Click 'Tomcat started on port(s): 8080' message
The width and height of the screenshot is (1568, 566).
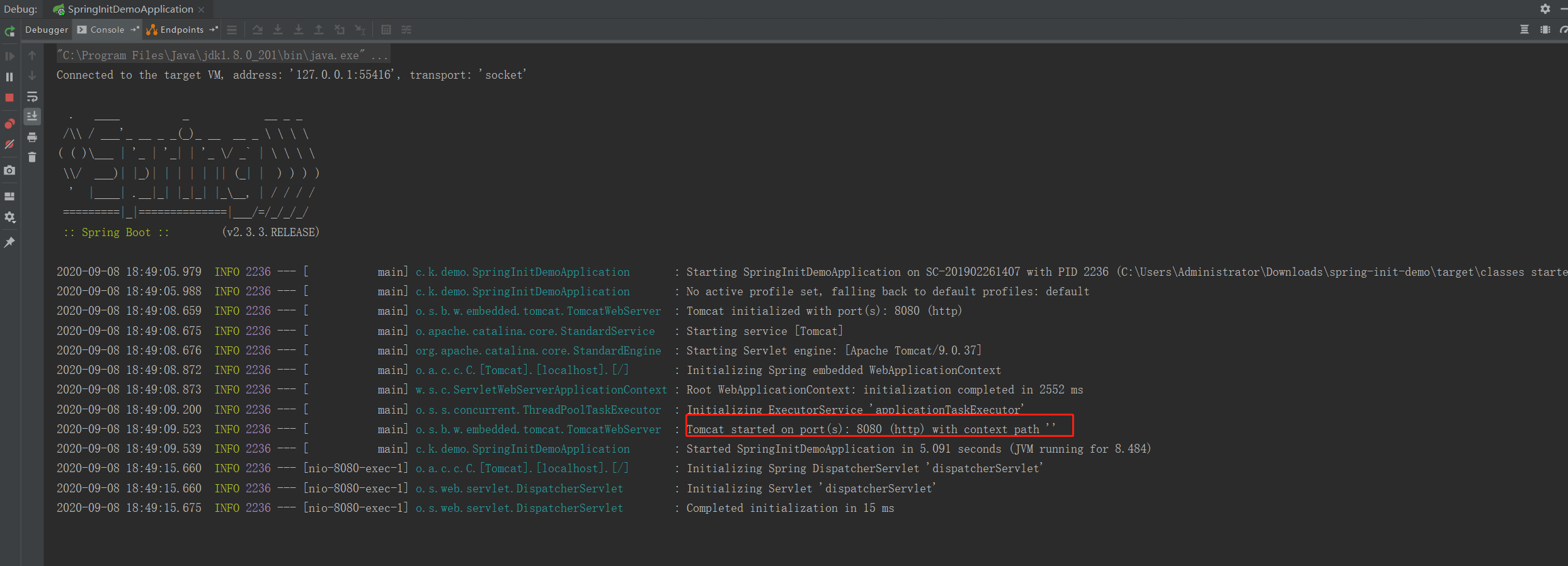[871, 429]
